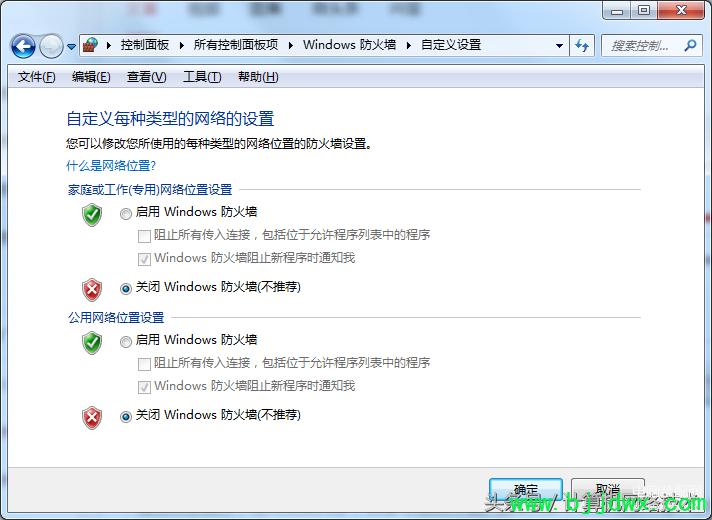This screenshot has height=520, width=712.
Task: Open the recent pages dropdown arrow
Action: tap(71, 46)
